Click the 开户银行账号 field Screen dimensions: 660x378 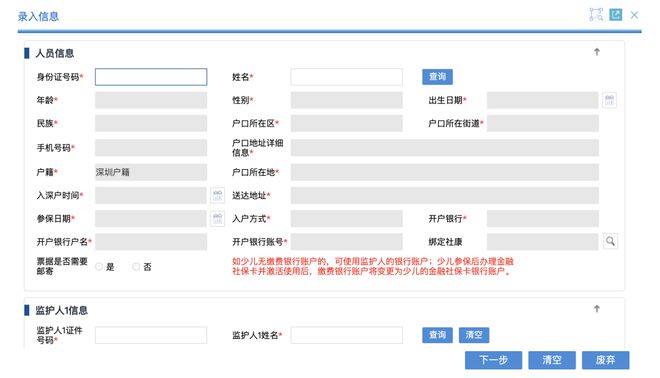tap(346, 242)
